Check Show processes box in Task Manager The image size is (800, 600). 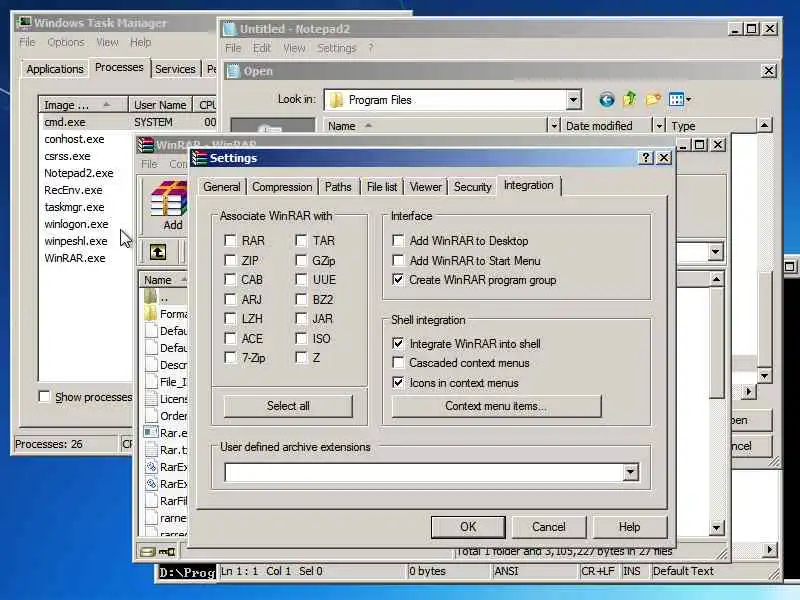pyautogui.click(x=44, y=396)
